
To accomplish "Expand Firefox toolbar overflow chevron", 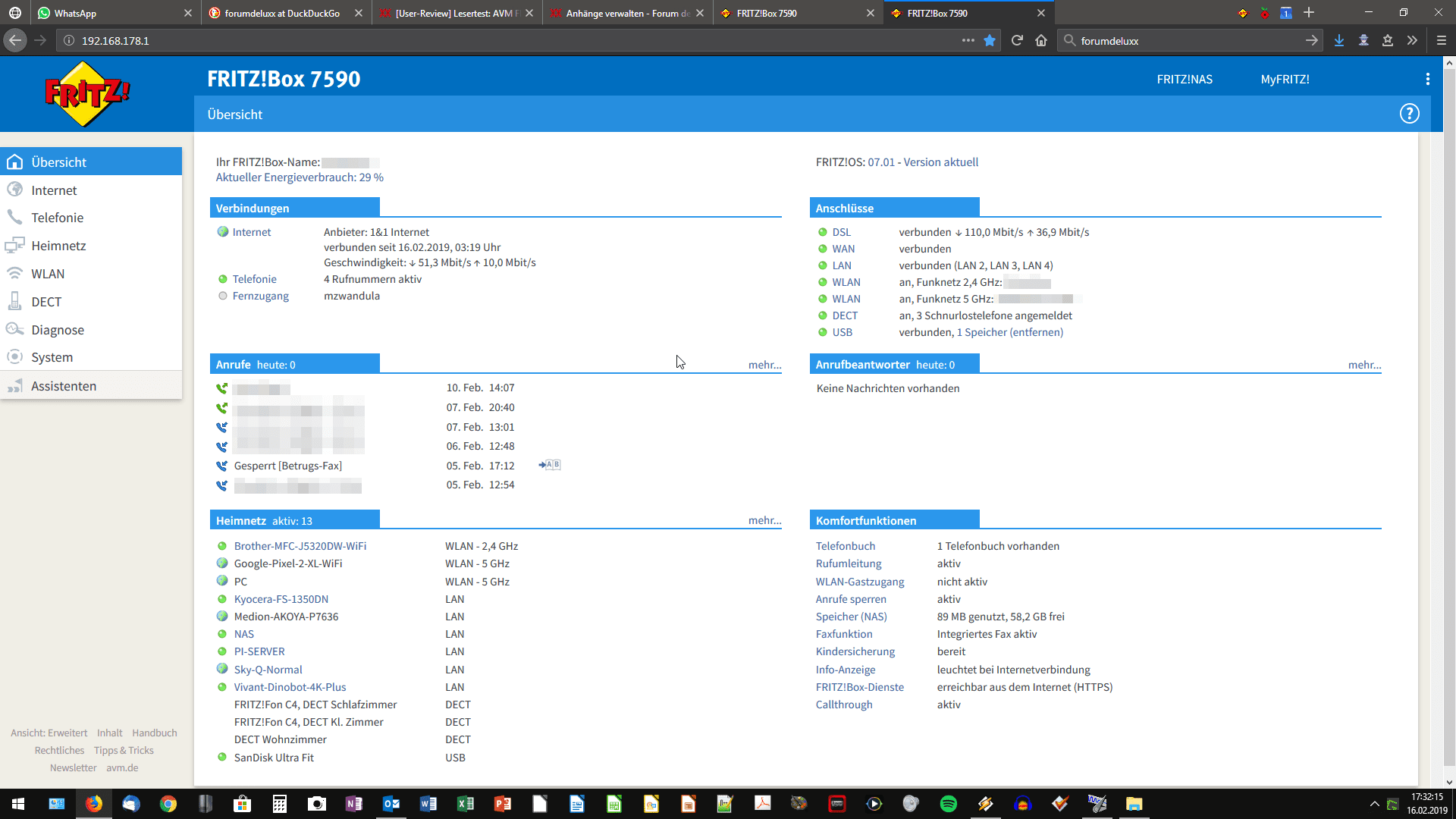I will (1412, 40).
